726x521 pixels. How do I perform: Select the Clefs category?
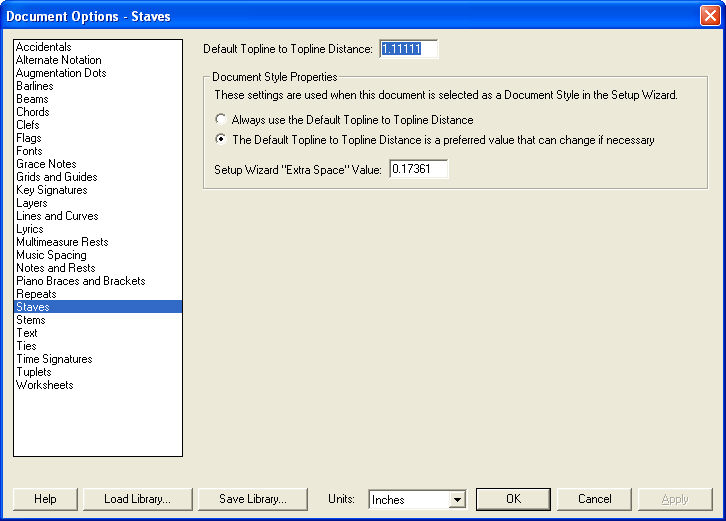[x=28, y=125]
